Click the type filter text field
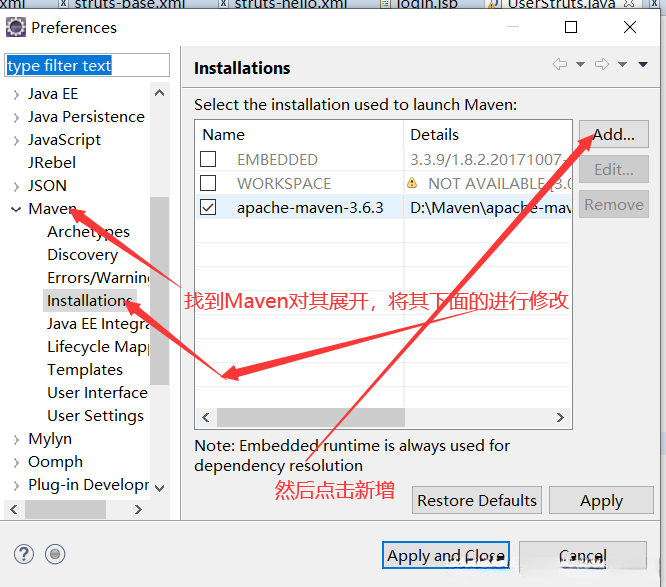 click(87, 65)
